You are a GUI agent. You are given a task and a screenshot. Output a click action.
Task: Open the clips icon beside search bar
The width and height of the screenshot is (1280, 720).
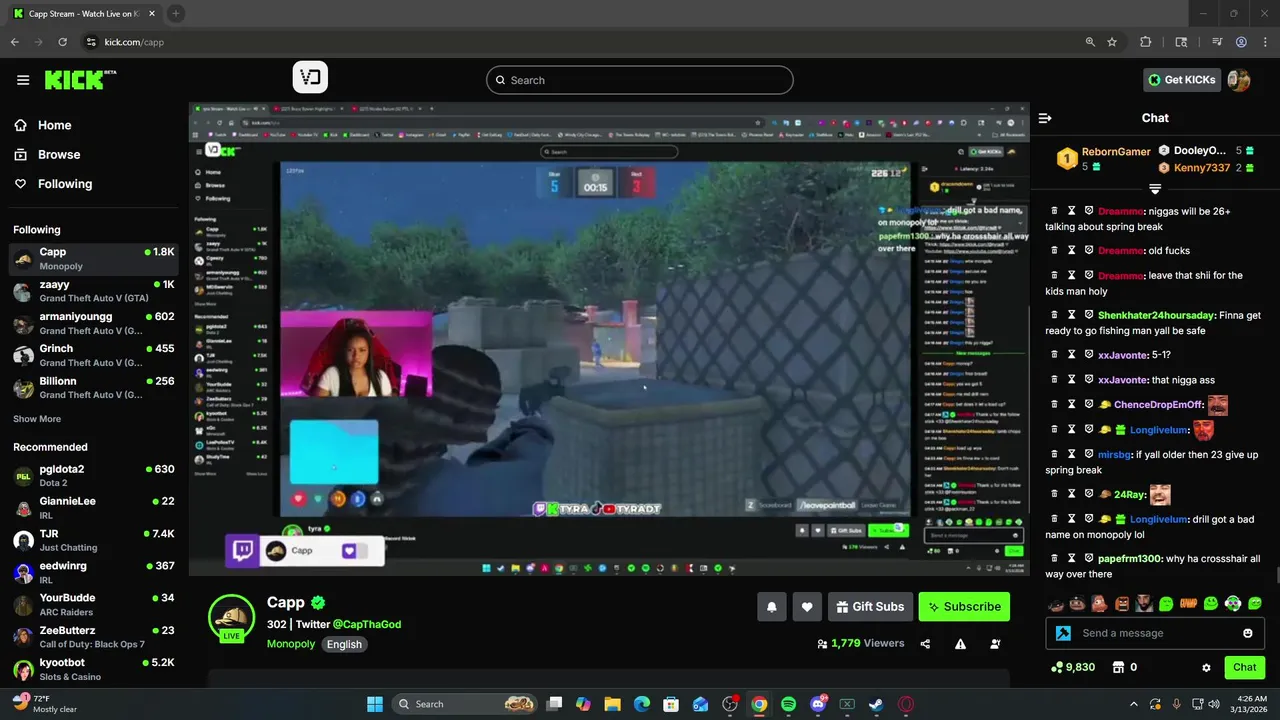tap(310, 77)
